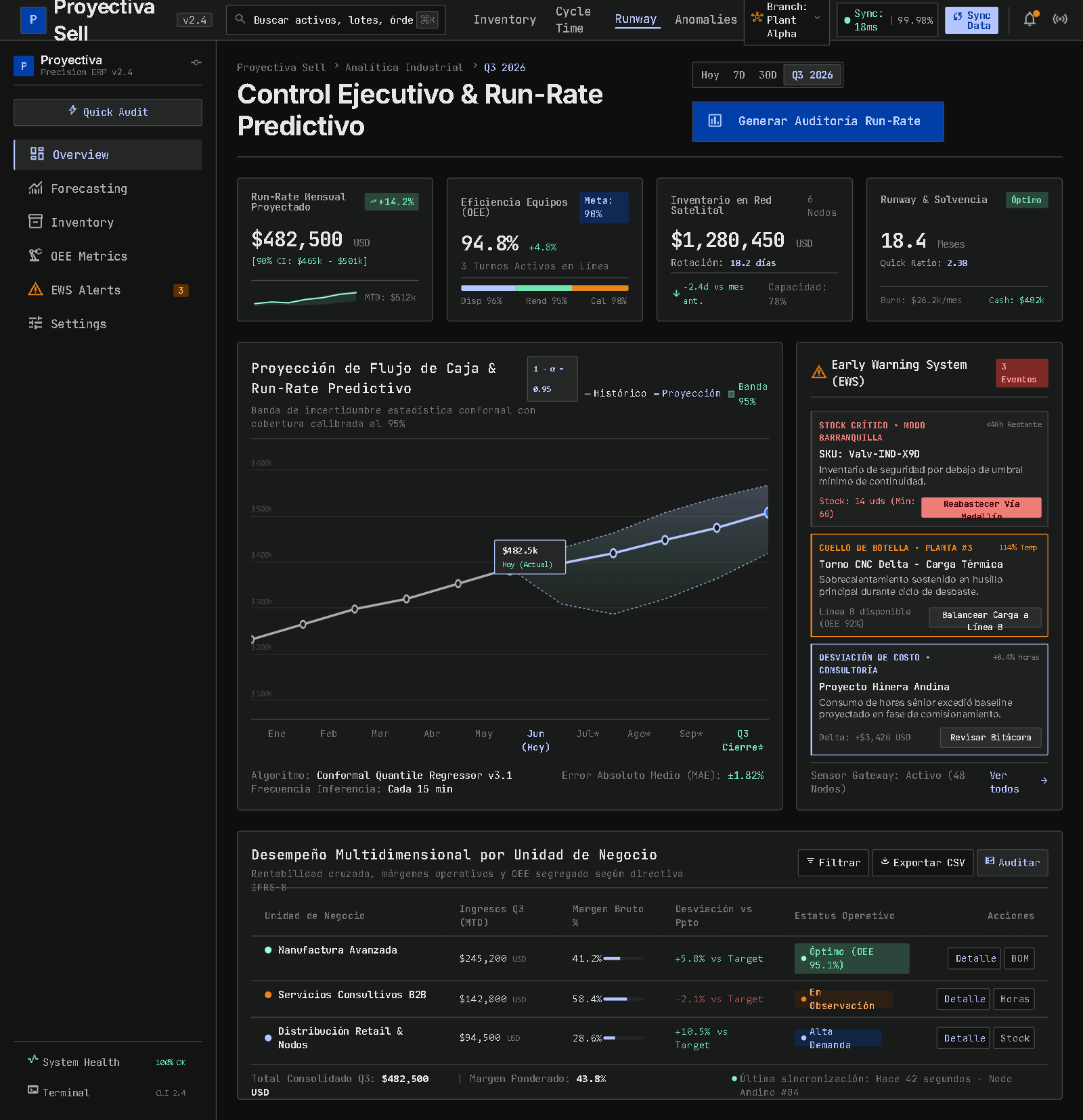The width and height of the screenshot is (1083, 1120).
Task: Click the search magnifier icon
Action: 240,20
